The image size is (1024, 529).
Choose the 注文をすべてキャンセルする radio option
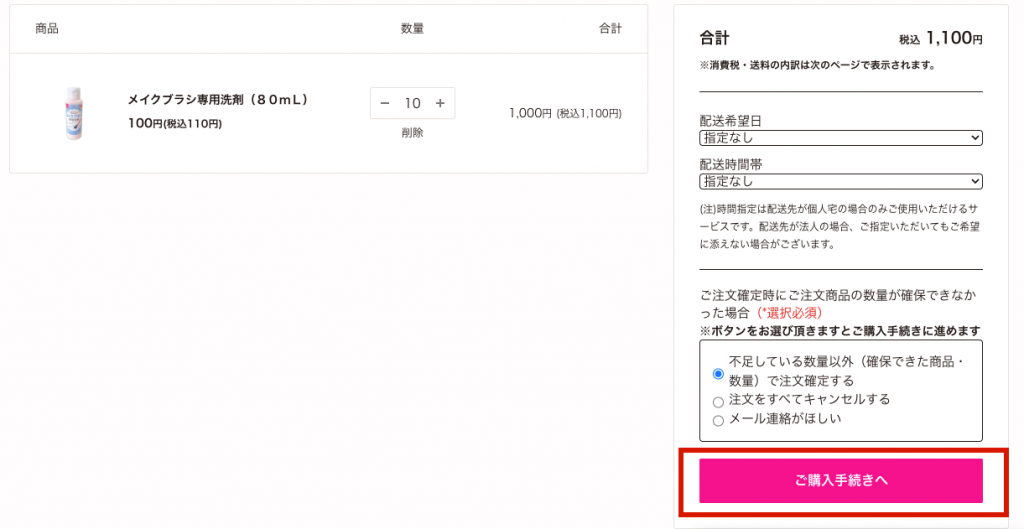(718, 402)
